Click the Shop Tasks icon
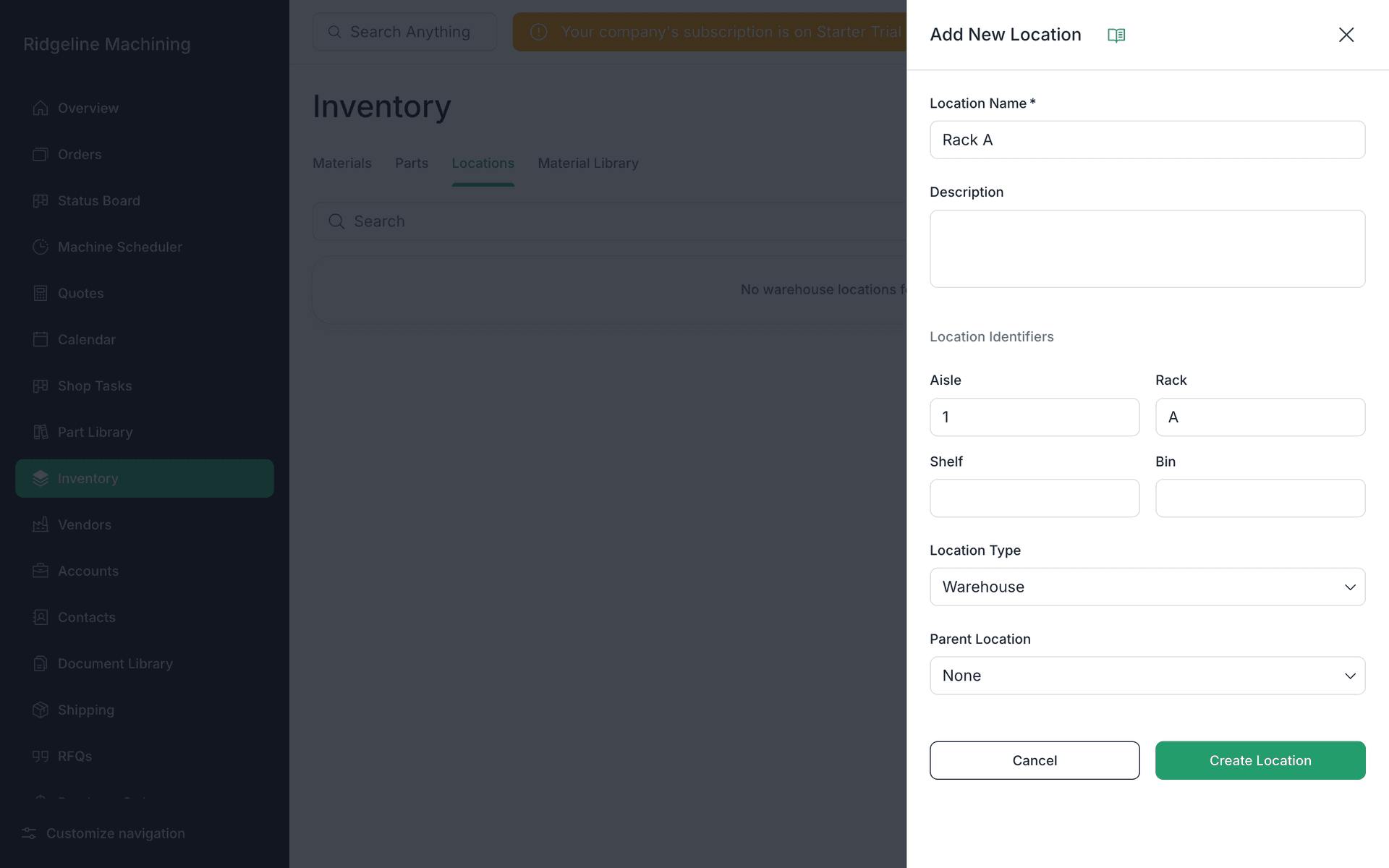Screen dimensions: 1389x868 click(41, 386)
